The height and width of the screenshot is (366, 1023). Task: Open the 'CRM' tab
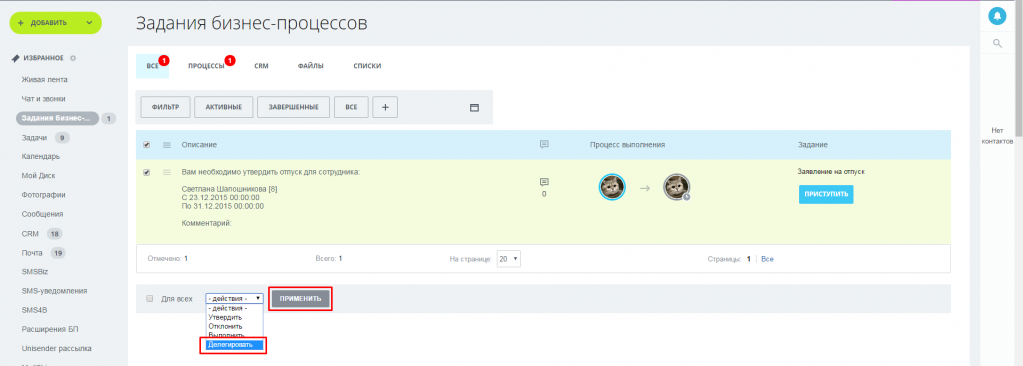coord(261,66)
